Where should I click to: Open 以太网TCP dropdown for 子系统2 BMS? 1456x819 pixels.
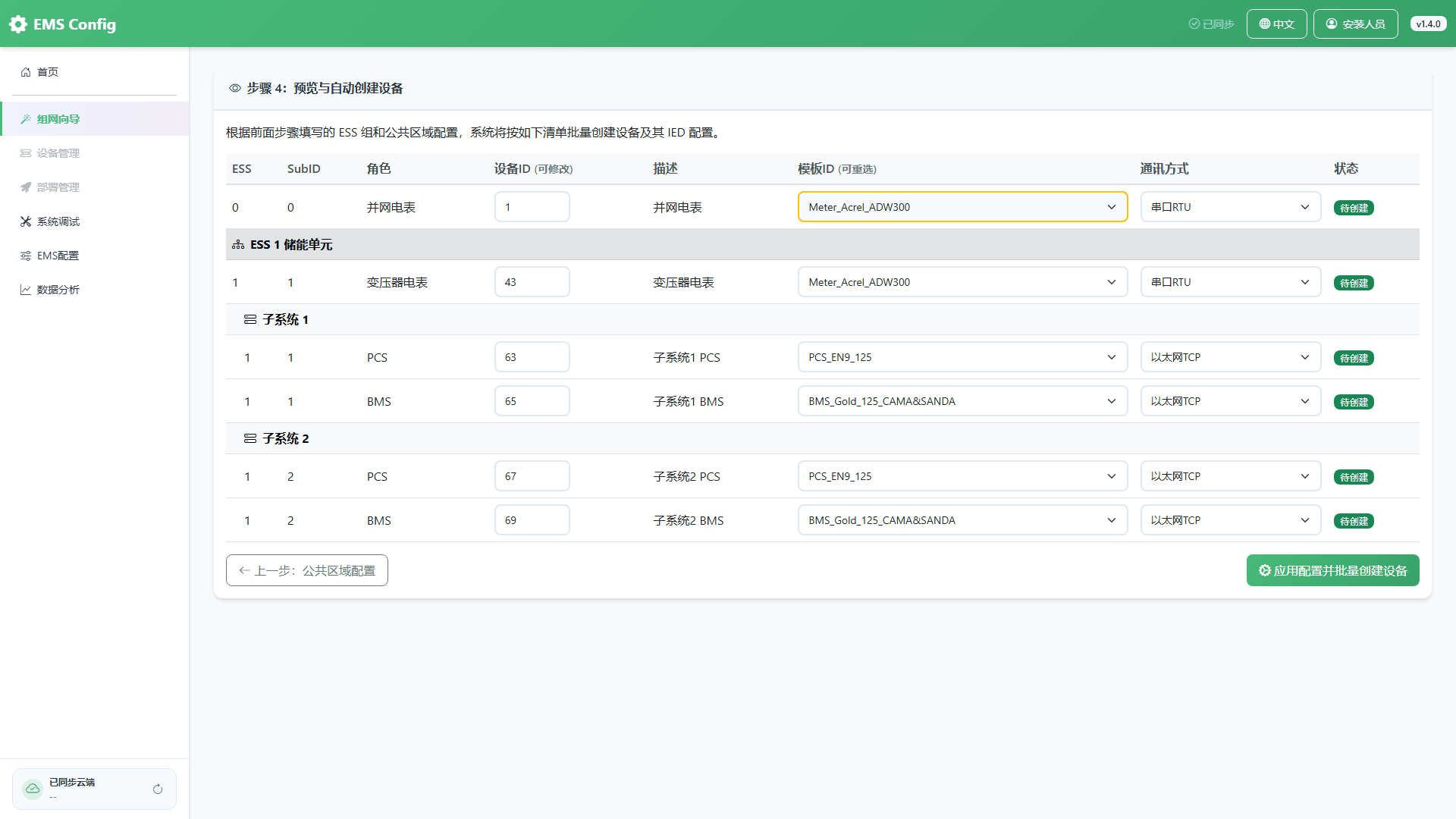click(1230, 520)
